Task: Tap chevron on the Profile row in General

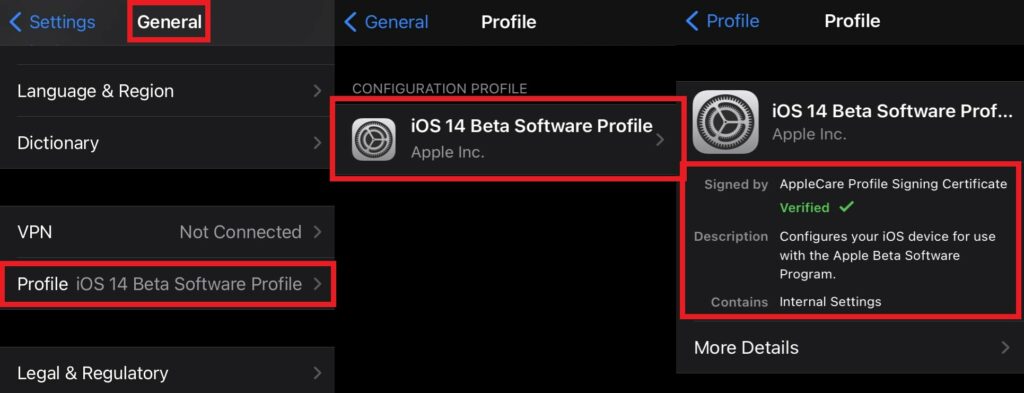Action: 317,284
